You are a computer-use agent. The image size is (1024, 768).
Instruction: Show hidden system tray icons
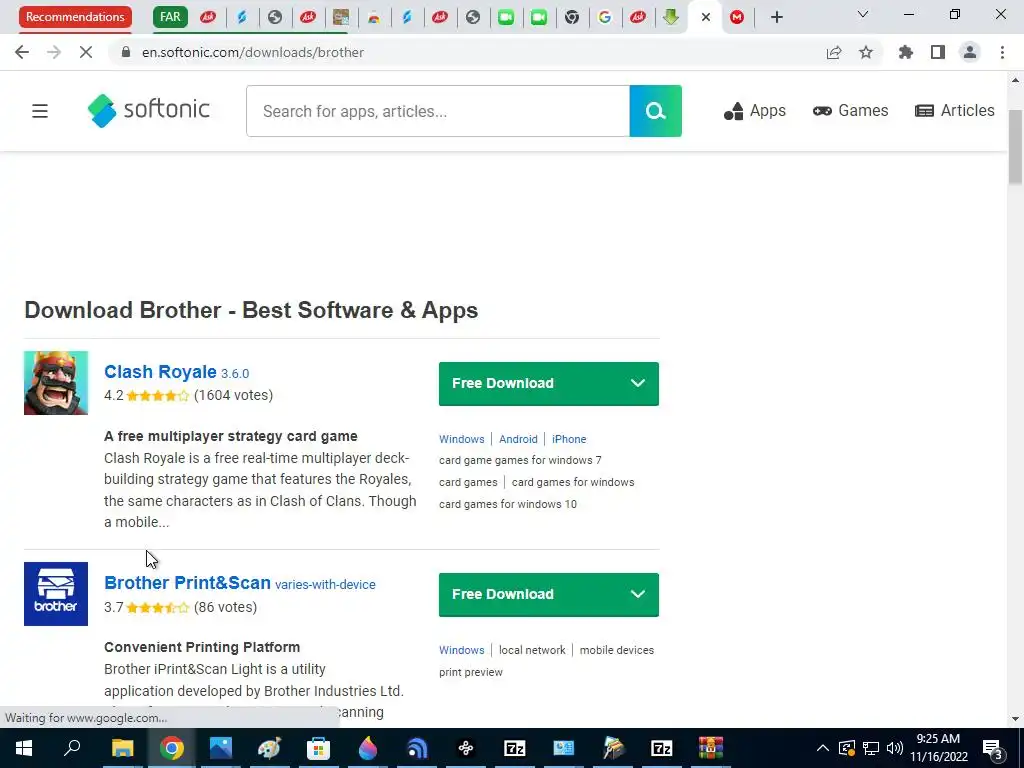click(823, 748)
